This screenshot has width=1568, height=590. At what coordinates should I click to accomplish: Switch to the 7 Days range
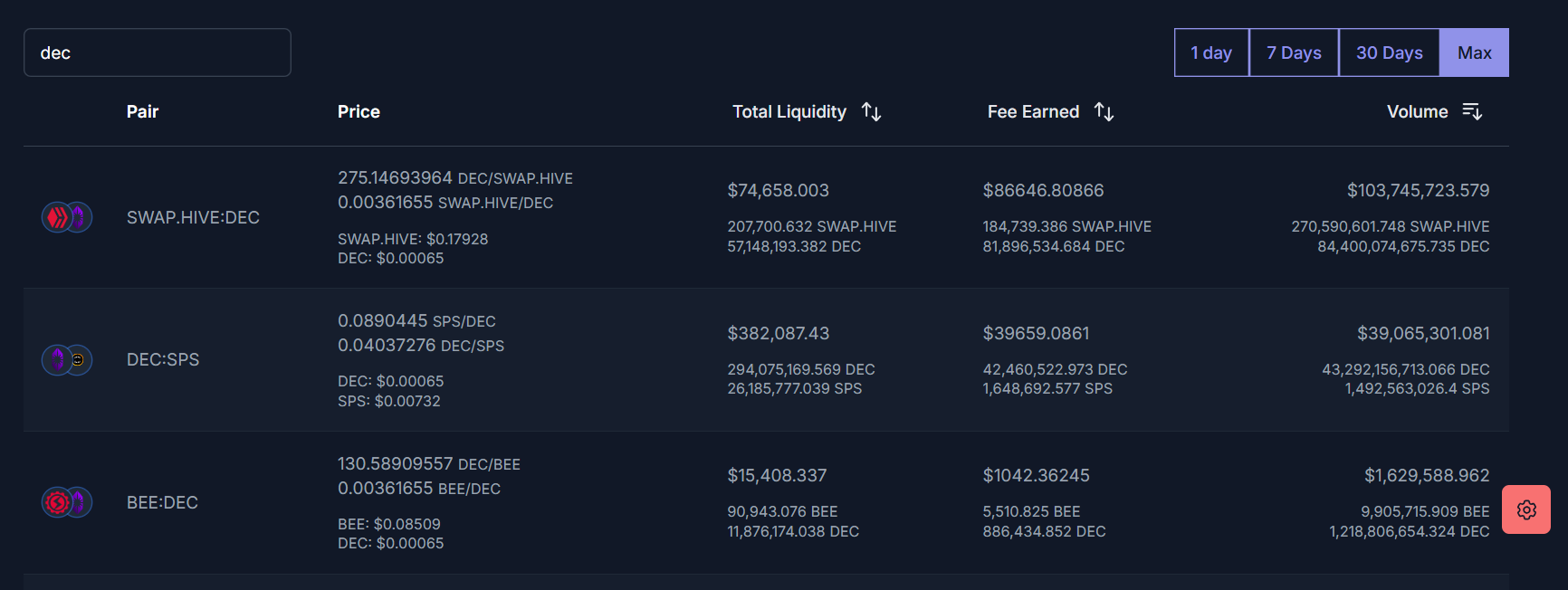pos(1294,52)
